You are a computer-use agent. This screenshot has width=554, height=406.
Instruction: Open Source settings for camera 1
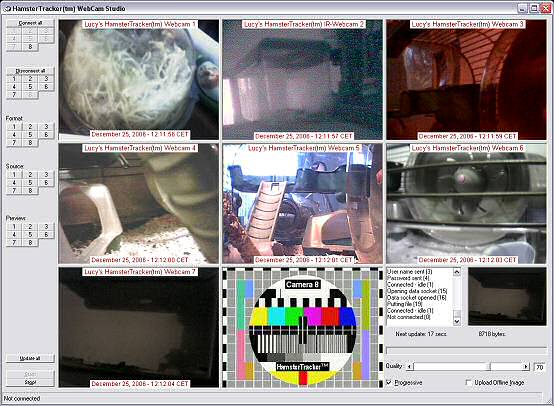tap(14, 175)
